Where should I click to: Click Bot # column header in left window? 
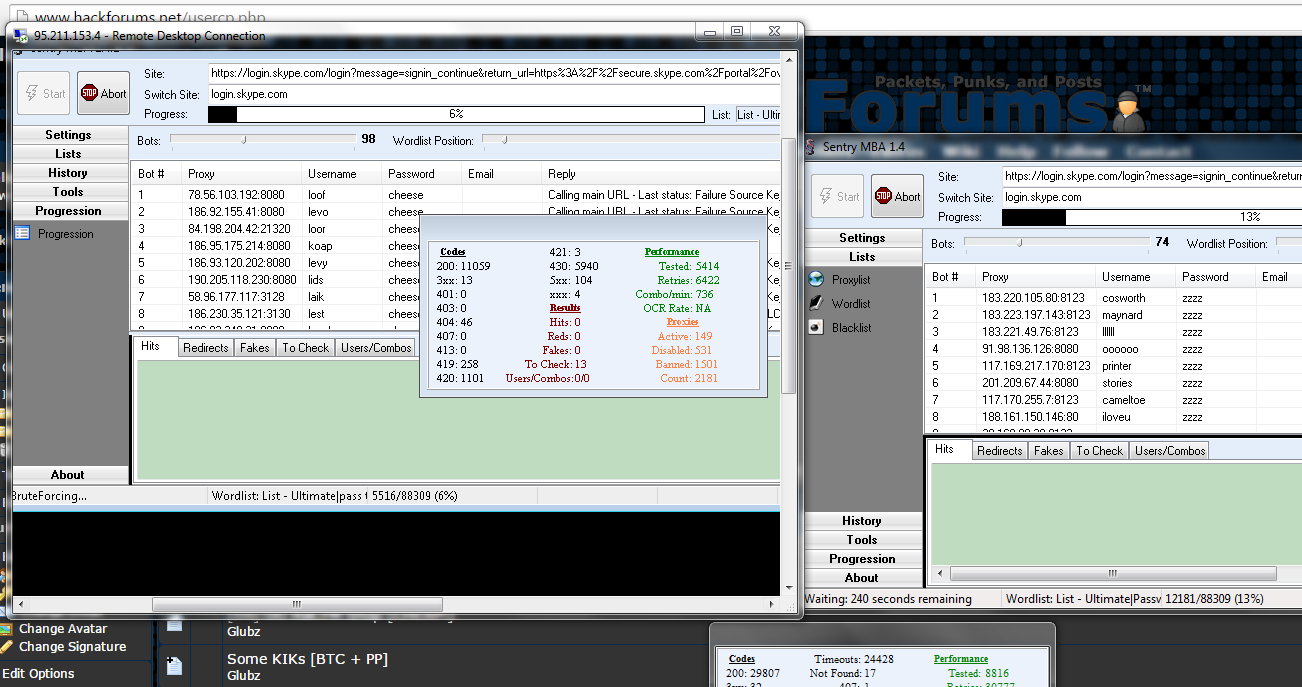(x=155, y=174)
